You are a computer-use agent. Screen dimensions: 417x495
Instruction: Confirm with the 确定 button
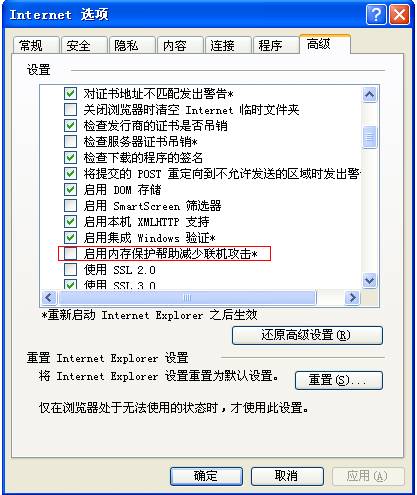click(206, 476)
